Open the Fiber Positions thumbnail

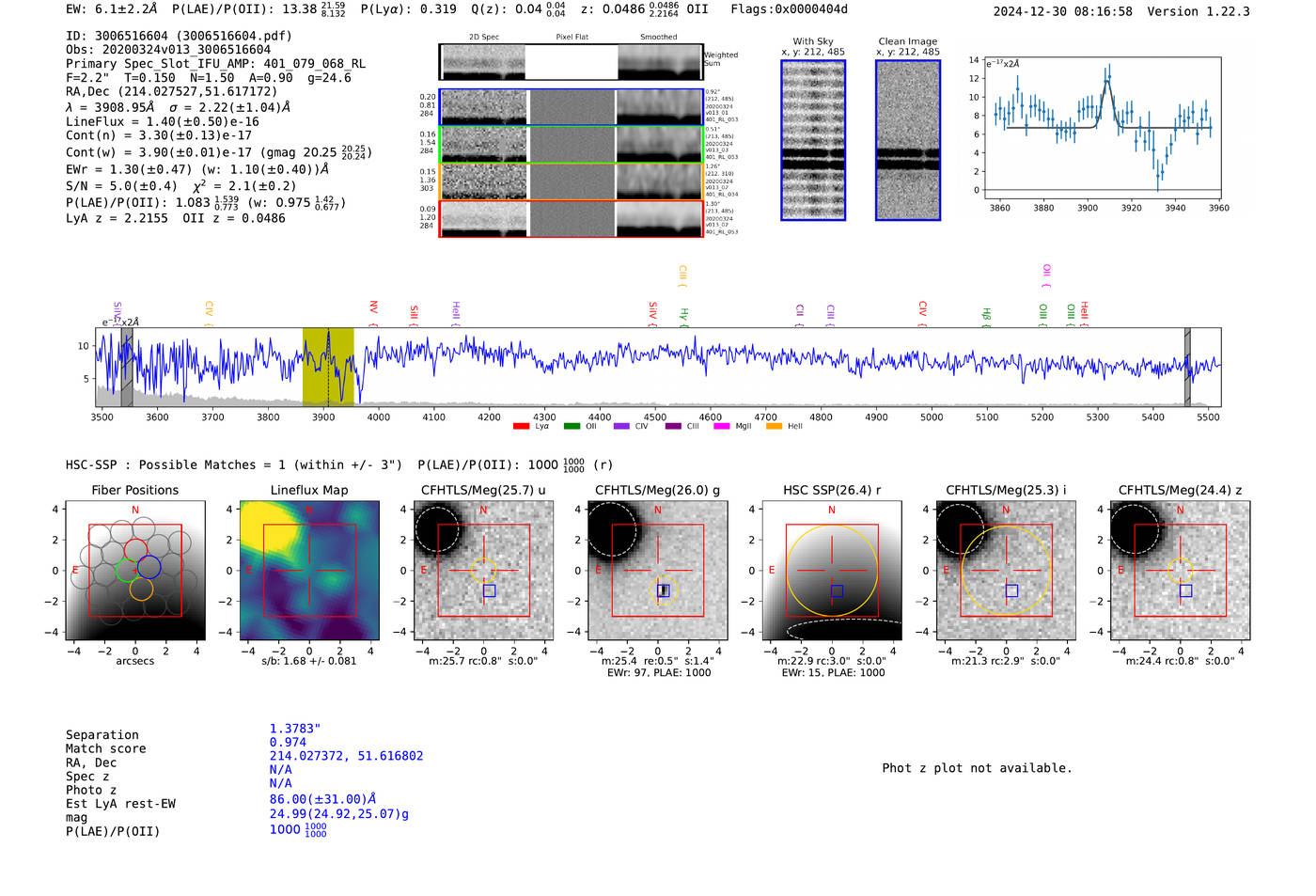point(135,570)
